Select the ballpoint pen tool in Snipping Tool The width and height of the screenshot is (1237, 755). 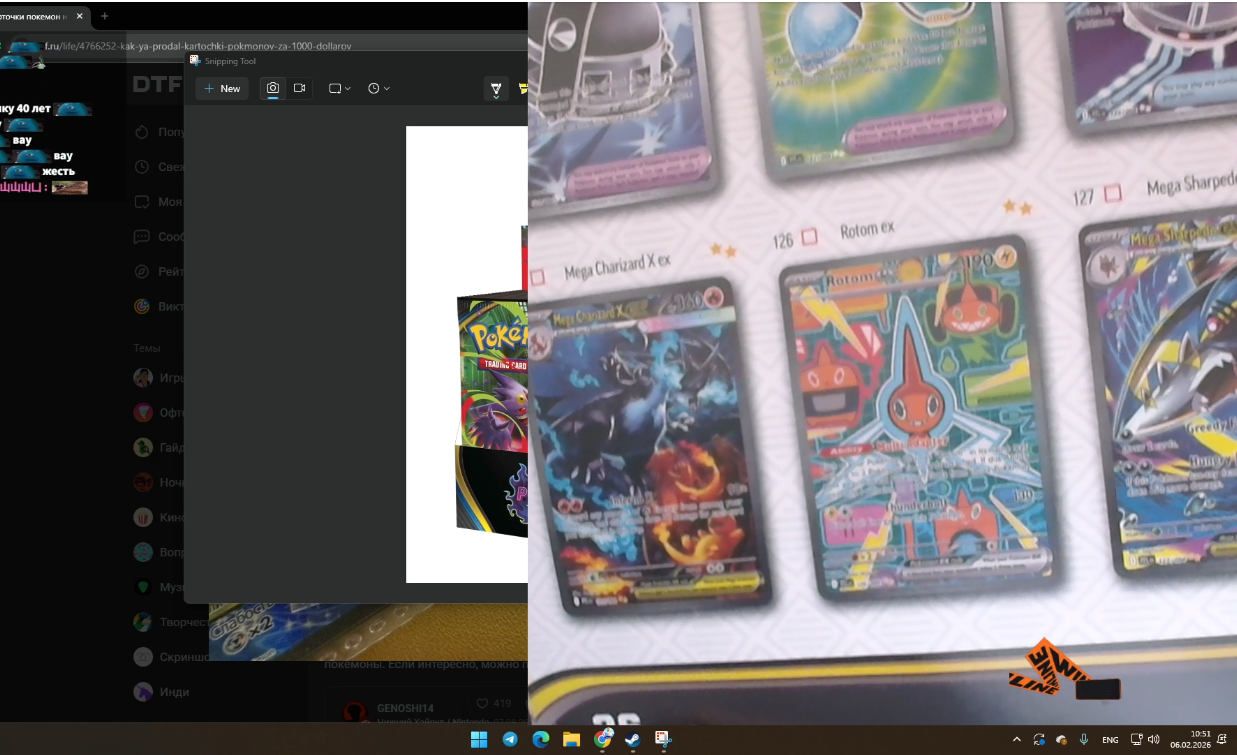pos(496,89)
